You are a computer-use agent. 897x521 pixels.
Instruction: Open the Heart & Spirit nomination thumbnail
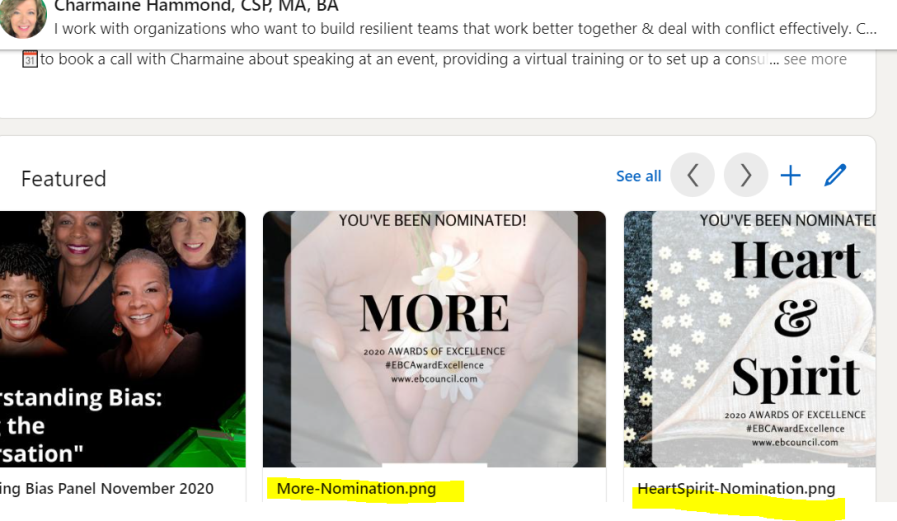[x=749, y=339]
